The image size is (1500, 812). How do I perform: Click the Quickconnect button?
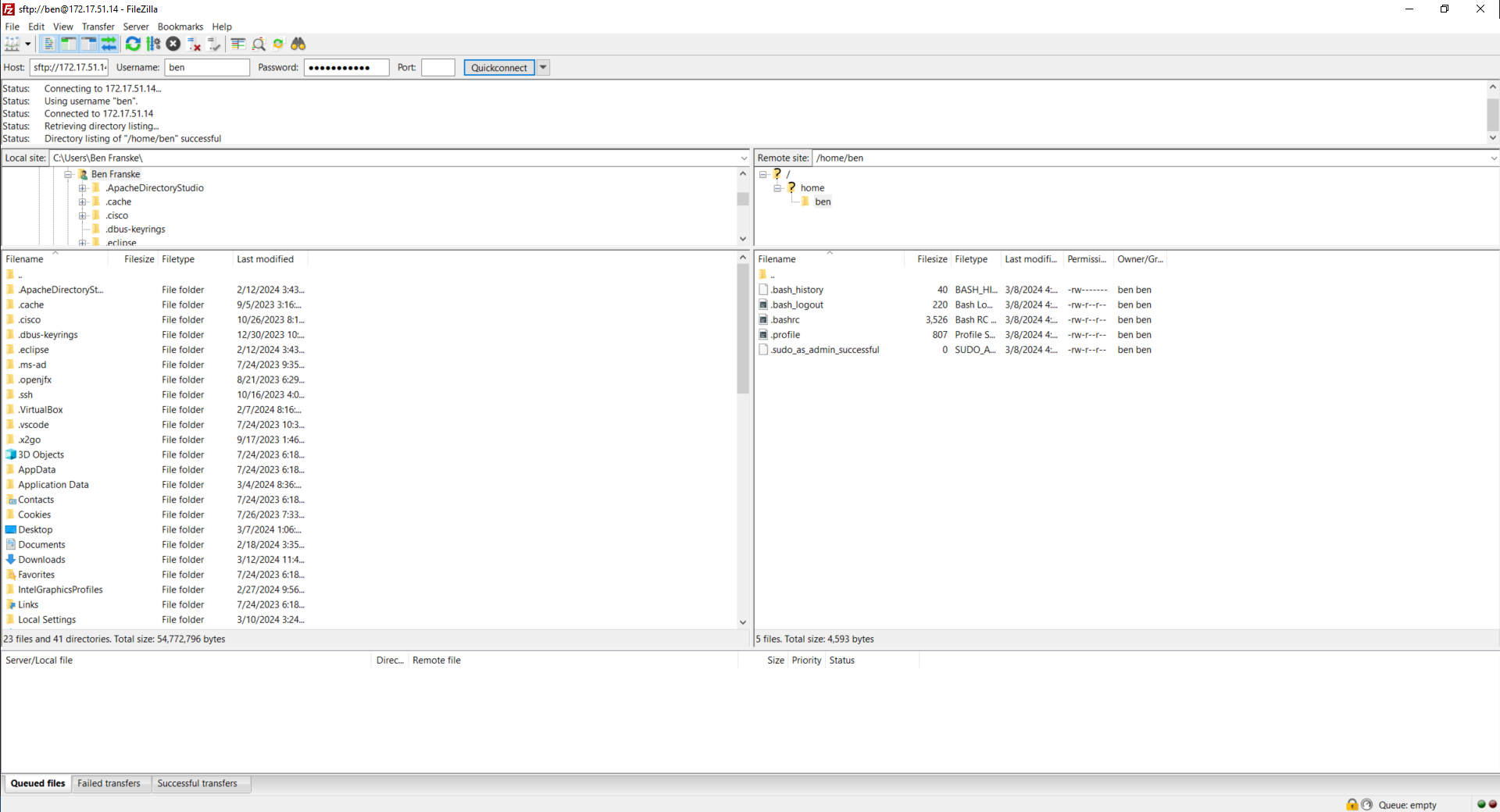coord(498,68)
